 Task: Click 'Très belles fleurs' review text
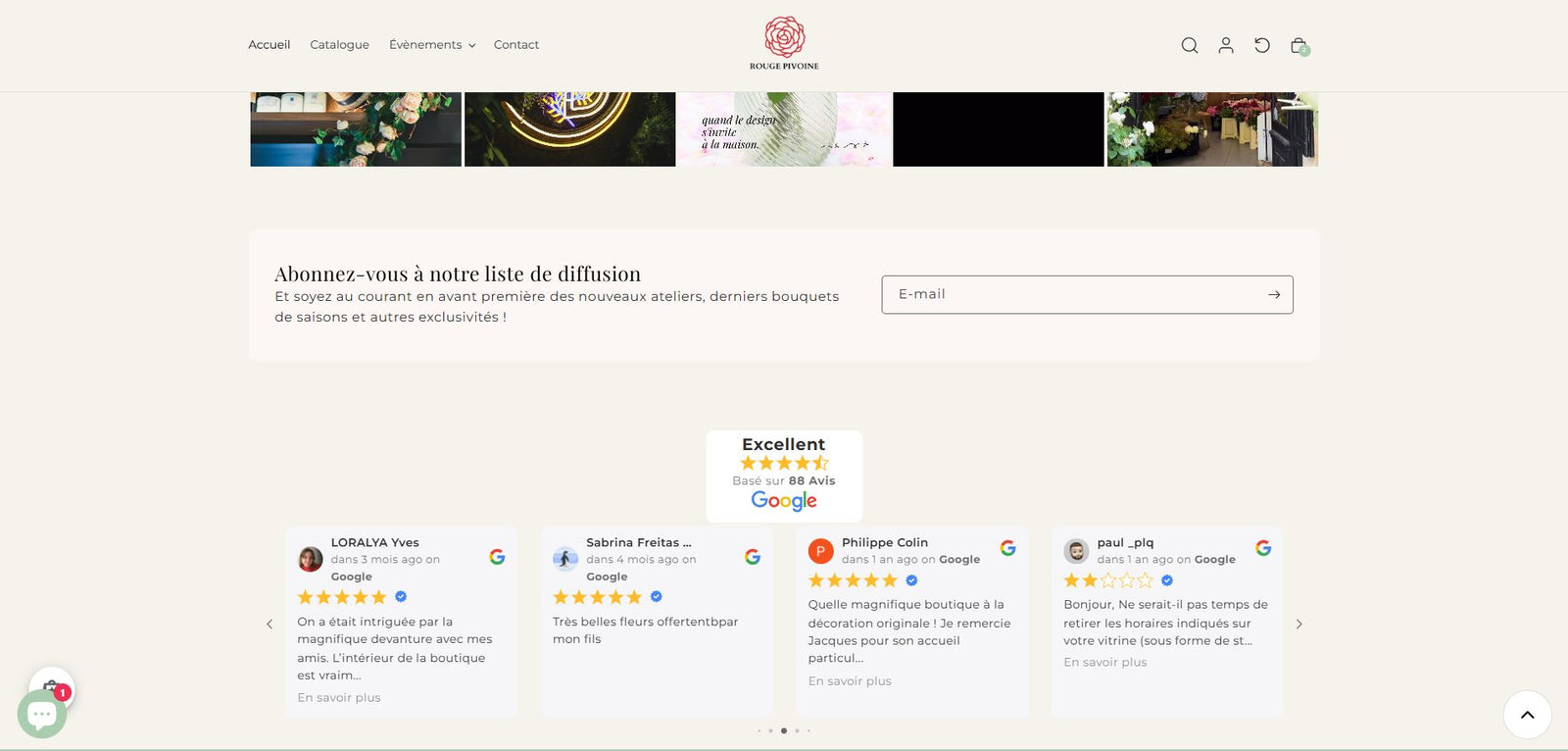(646, 630)
